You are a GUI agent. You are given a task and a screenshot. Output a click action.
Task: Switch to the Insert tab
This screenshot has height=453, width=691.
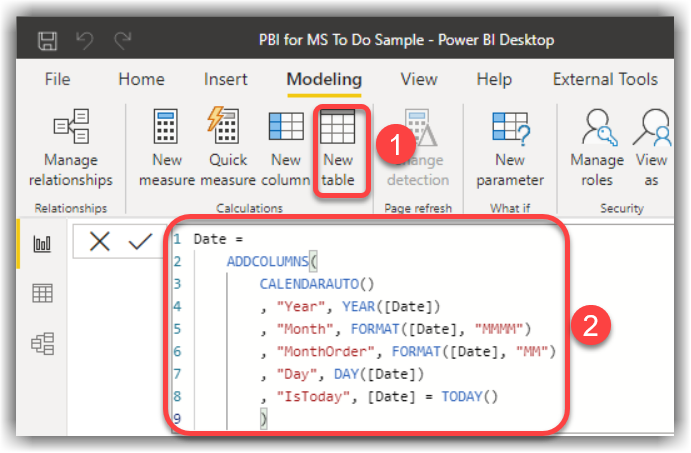(x=226, y=79)
